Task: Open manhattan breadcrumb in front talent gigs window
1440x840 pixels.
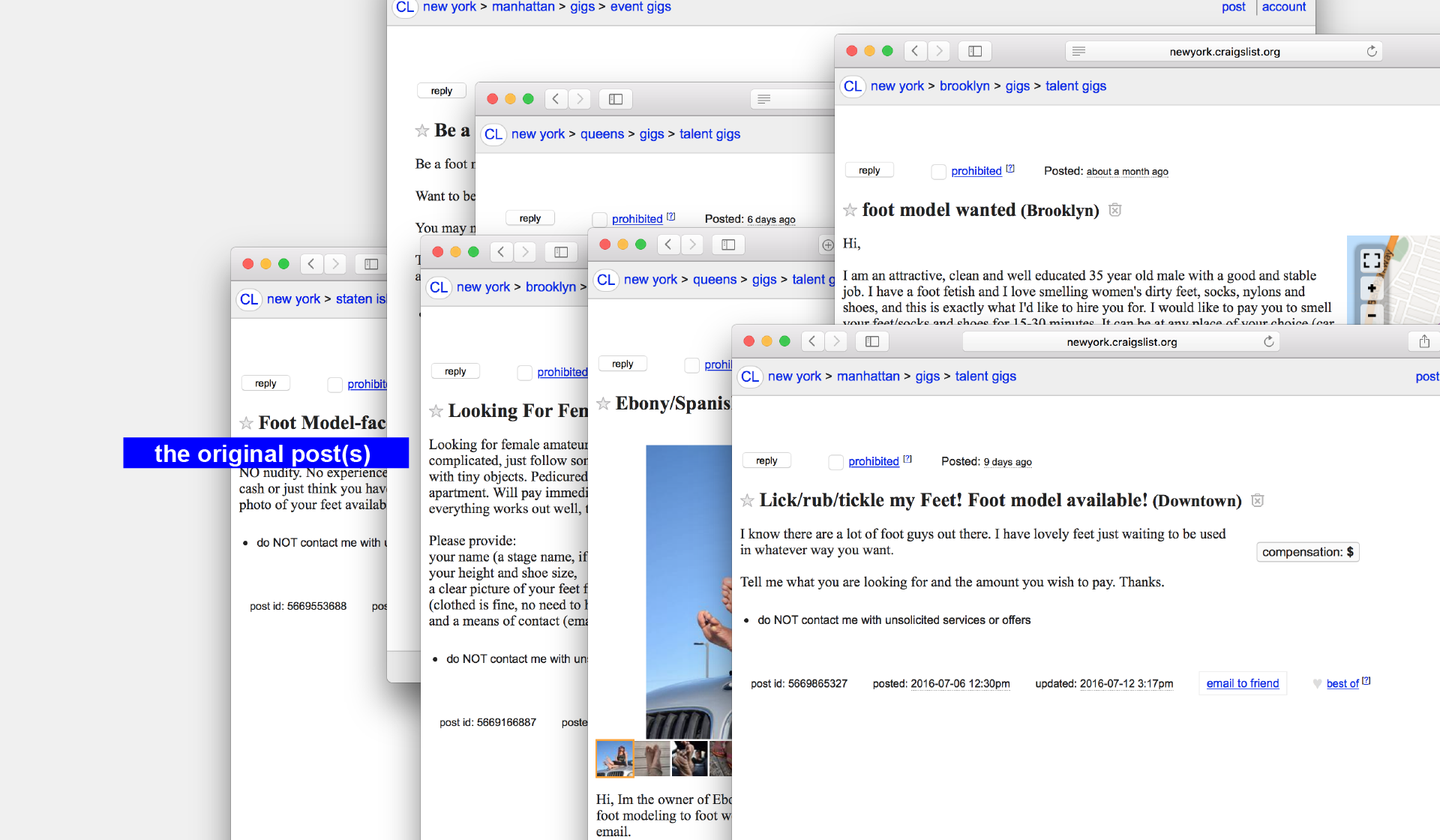Action: (x=868, y=376)
